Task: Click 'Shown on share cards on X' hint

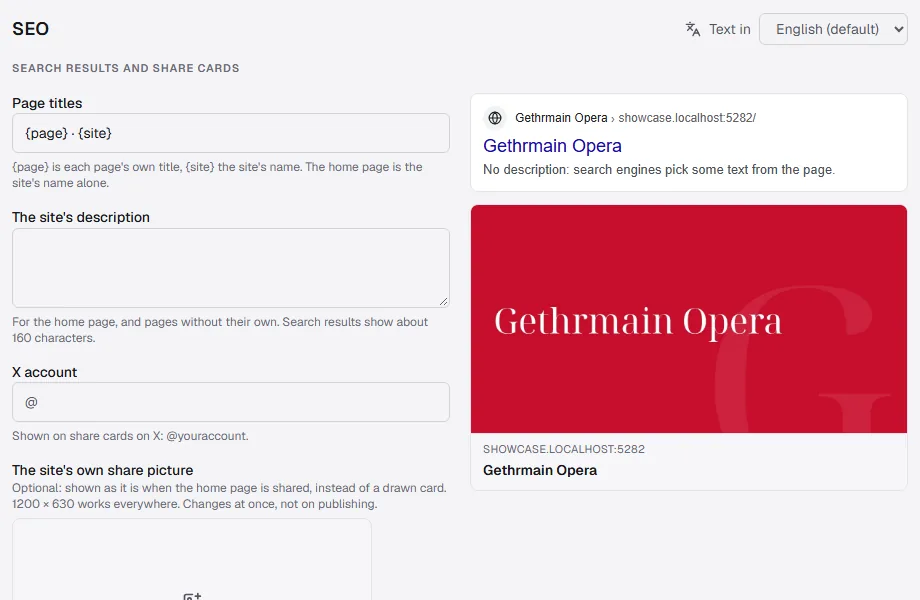Action: pyautogui.click(x=130, y=436)
